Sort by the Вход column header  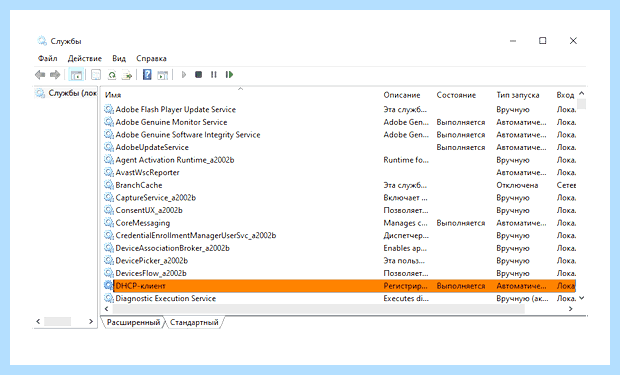(565, 95)
